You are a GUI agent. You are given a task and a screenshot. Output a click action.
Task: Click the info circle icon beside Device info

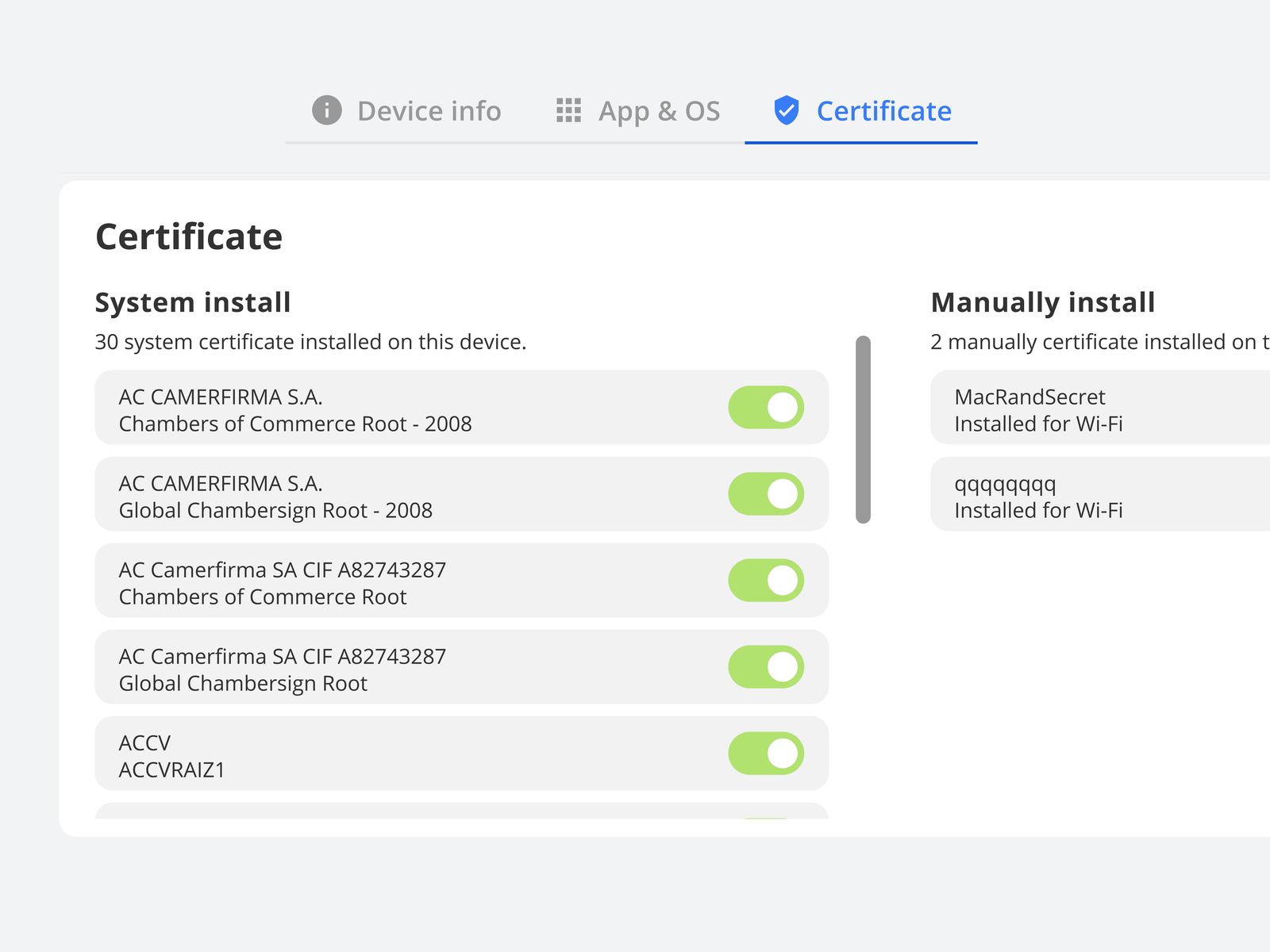pos(326,110)
